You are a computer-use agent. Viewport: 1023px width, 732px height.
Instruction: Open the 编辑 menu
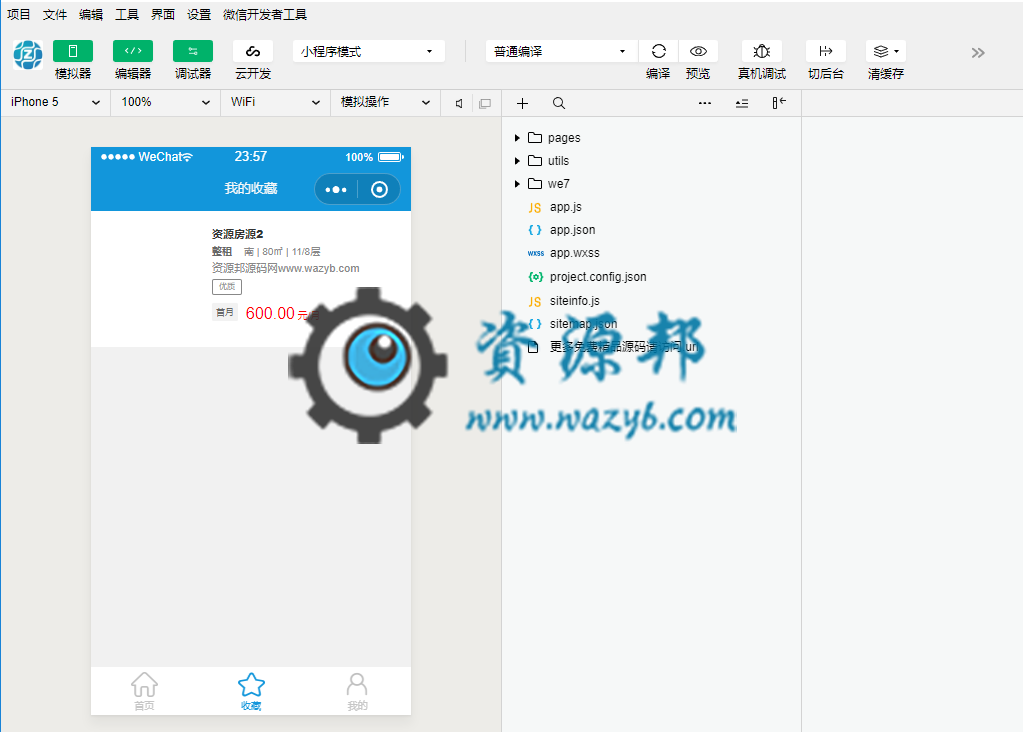[x=91, y=14]
